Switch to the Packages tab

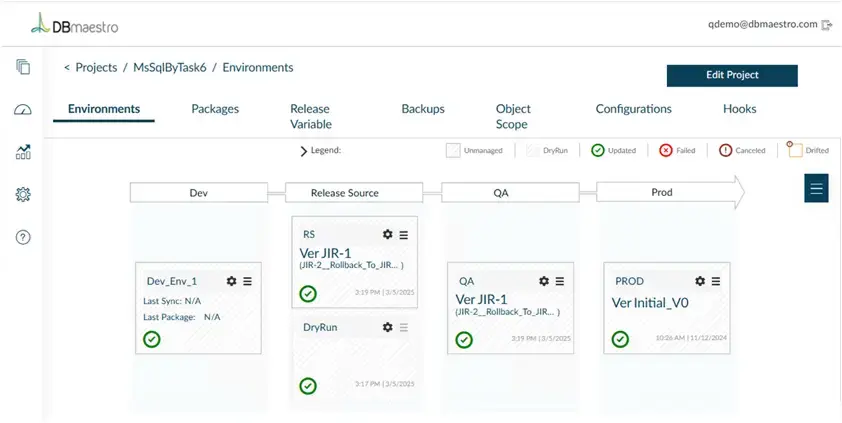(x=215, y=109)
